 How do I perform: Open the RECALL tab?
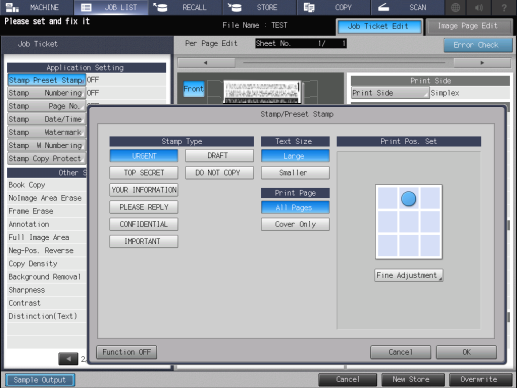coord(185,7)
